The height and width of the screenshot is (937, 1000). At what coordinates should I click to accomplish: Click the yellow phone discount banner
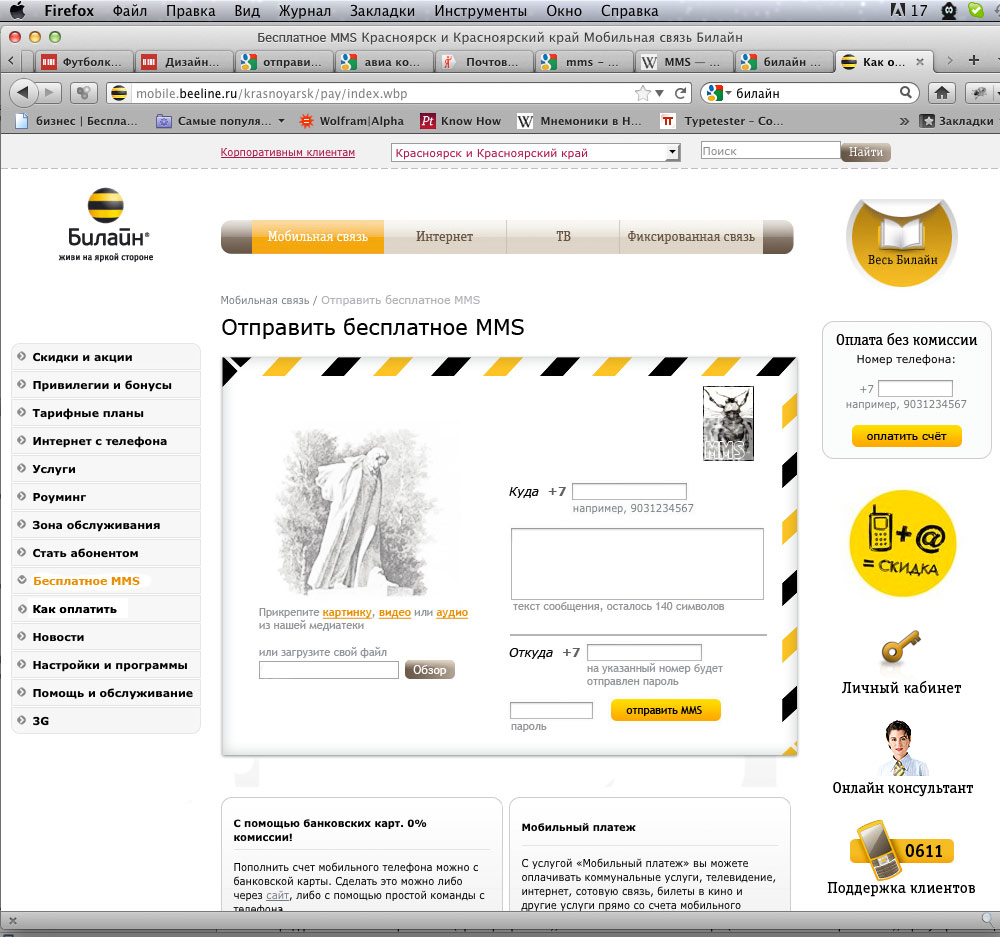[x=902, y=543]
